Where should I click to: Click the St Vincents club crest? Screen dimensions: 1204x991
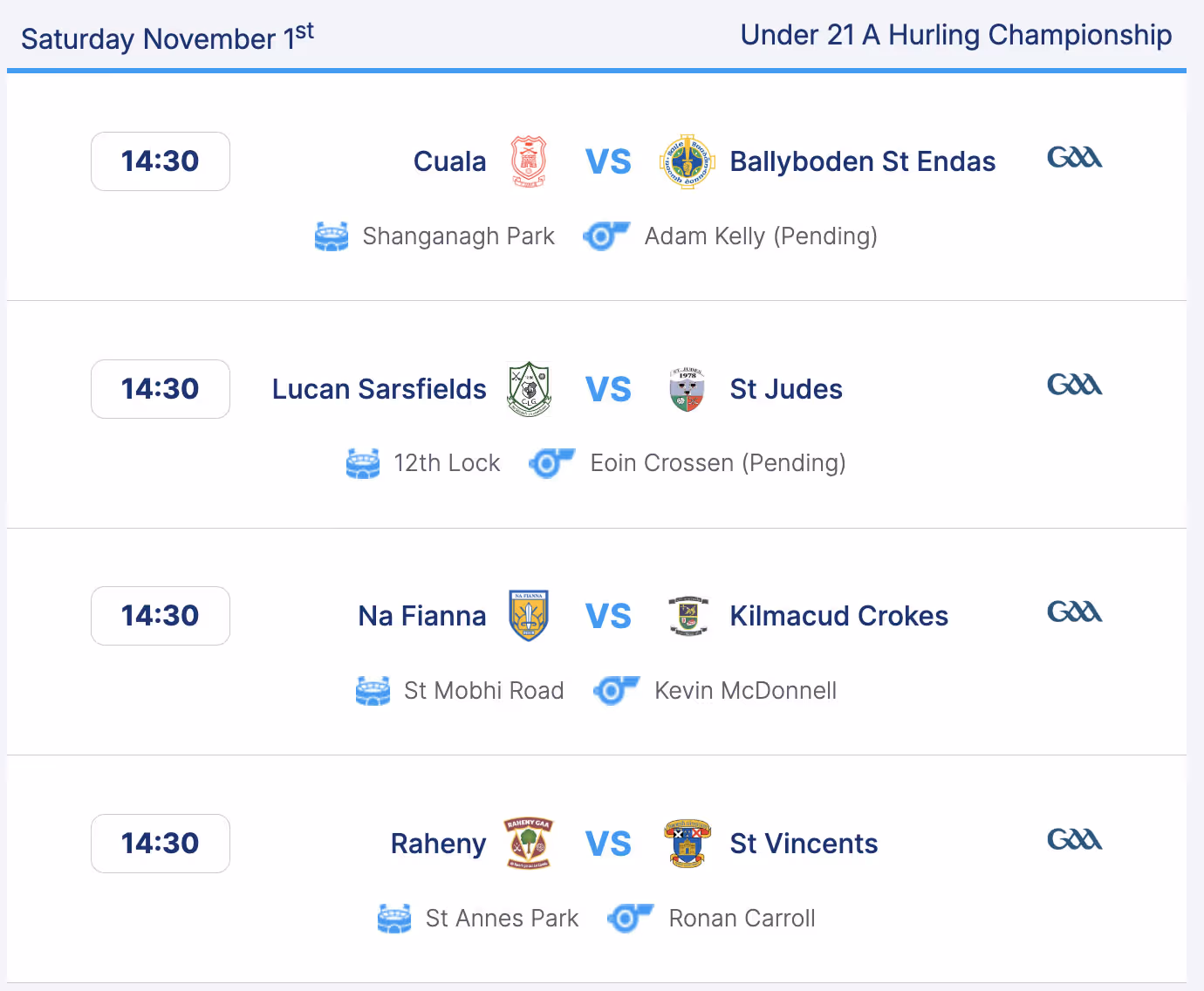pyautogui.click(x=688, y=844)
